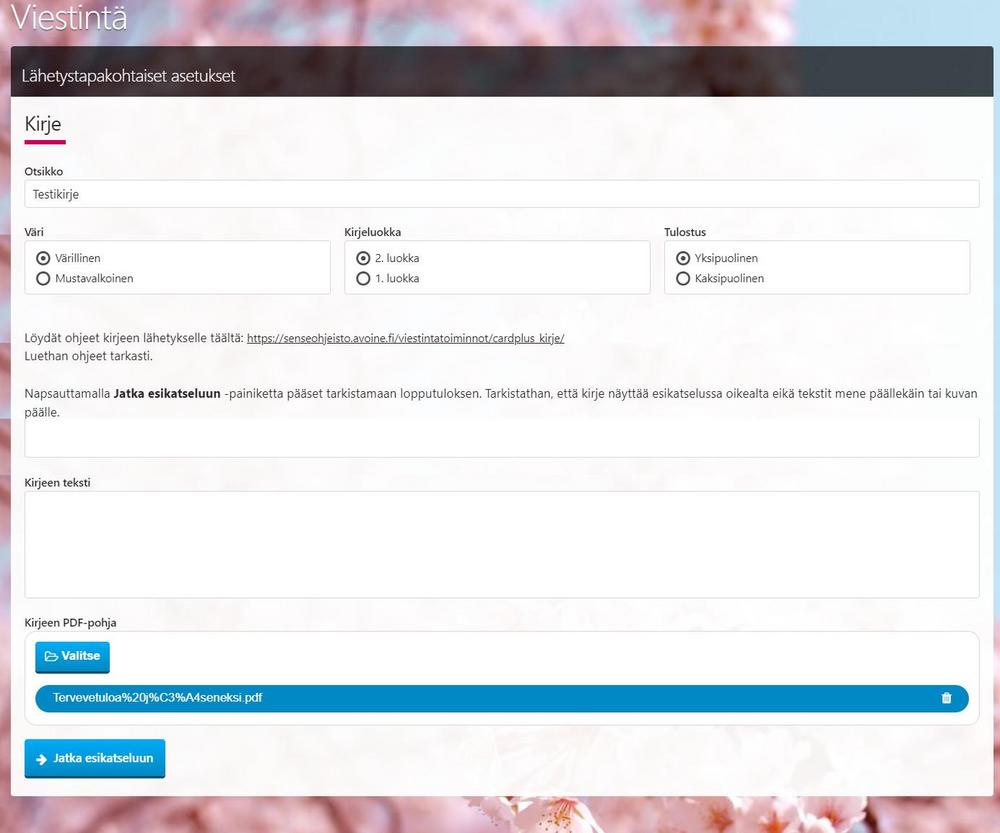Image resolution: width=1000 pixels, height=833 pixels.
Task: Switch letter class to 1. luokka
Action: [363, 279]
